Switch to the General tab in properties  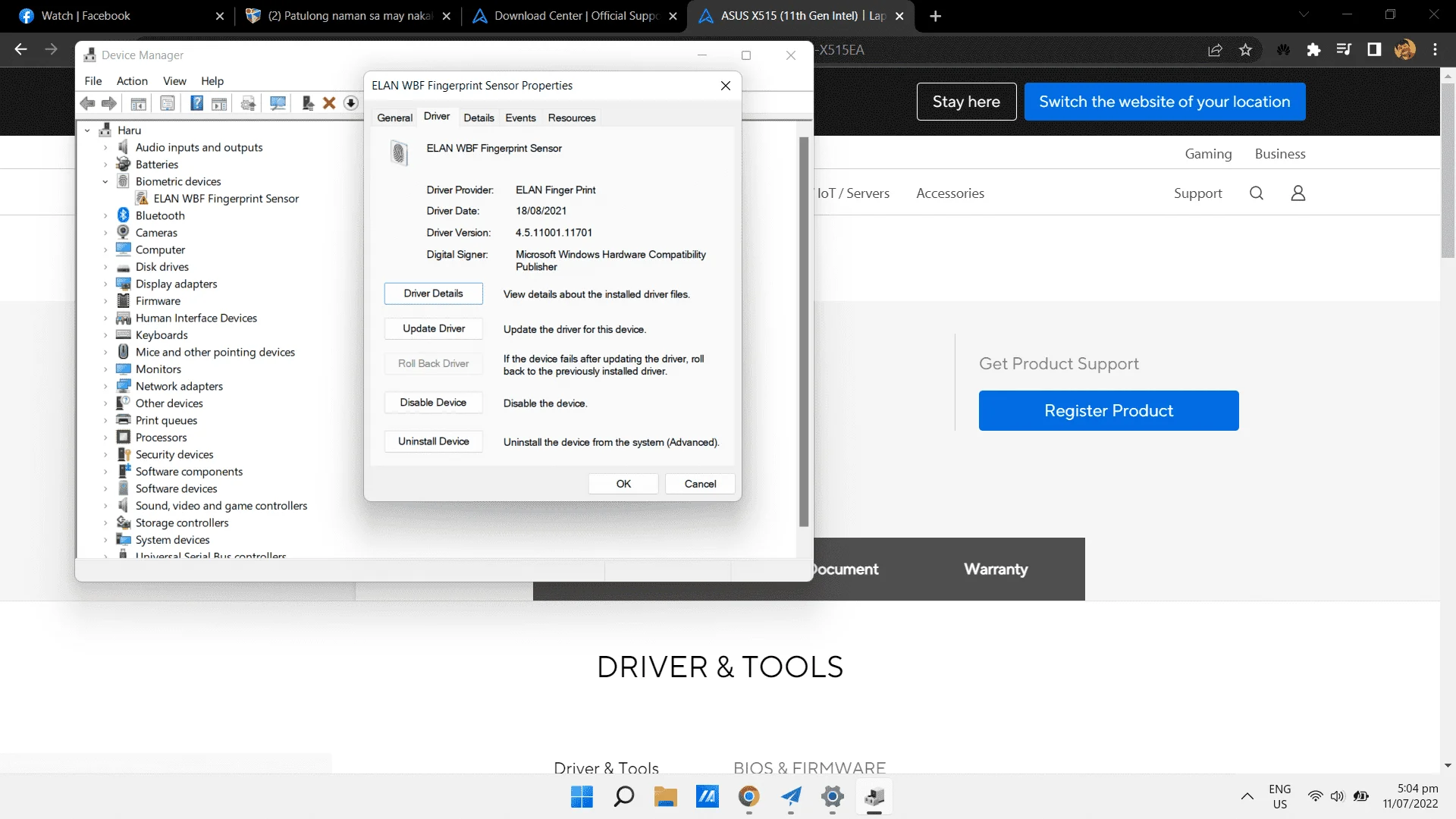[x=395, y=118]
